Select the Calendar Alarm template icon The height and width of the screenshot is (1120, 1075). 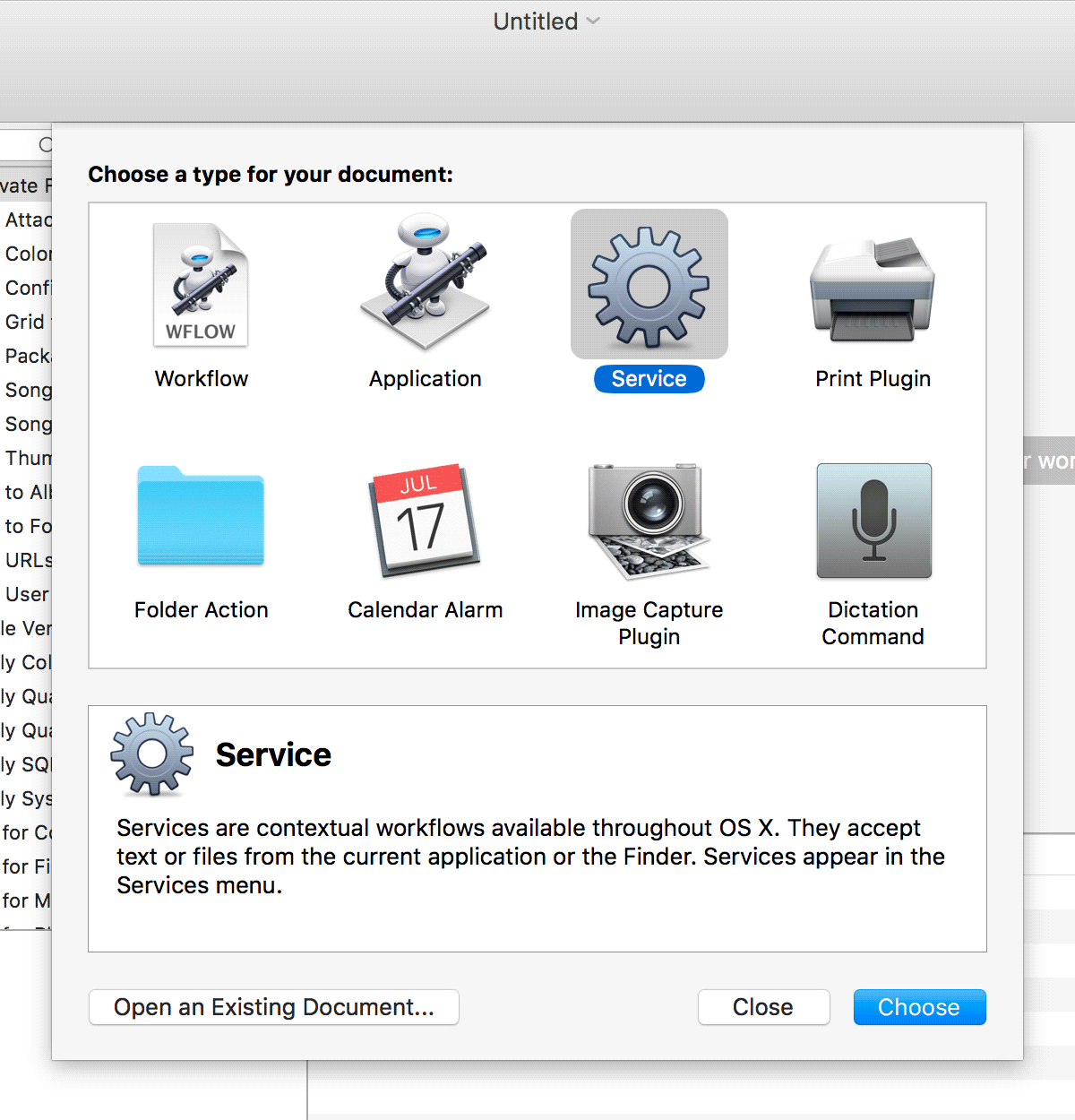pos(425,518)
